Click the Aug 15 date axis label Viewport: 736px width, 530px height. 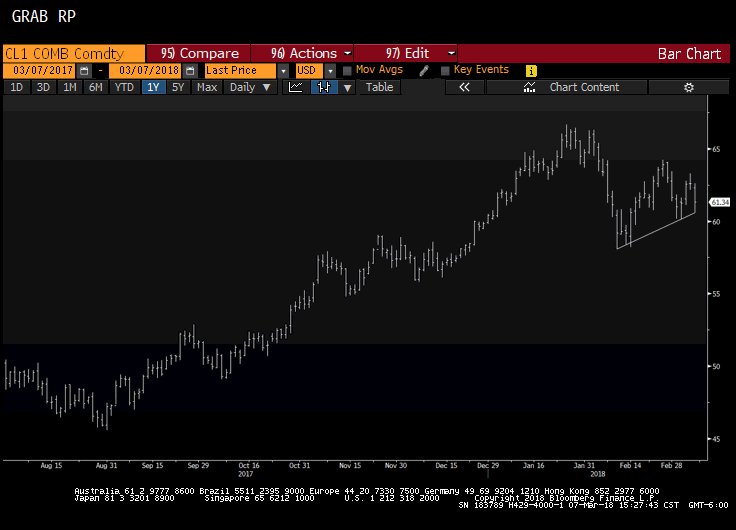click(x=51, y=466)
